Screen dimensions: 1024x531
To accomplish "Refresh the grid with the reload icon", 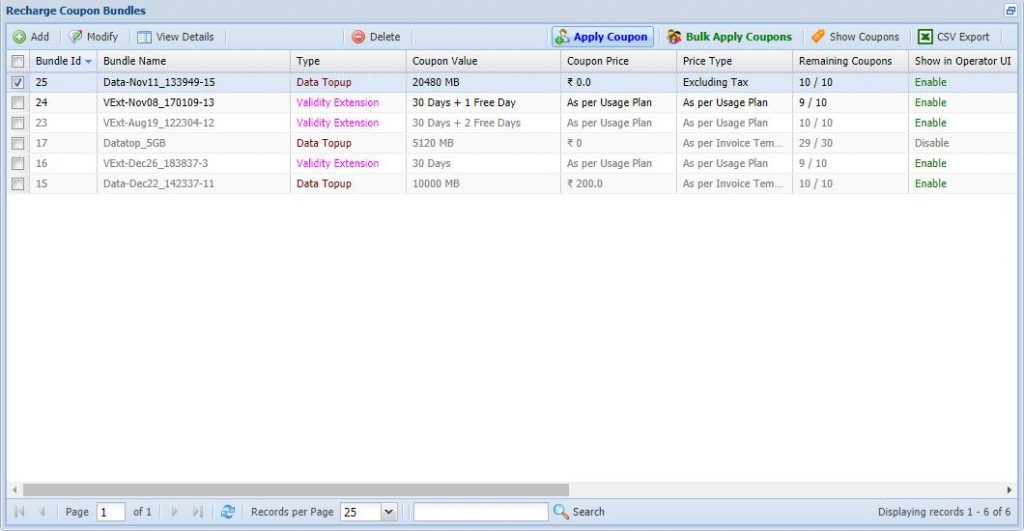I will (228, 512).
